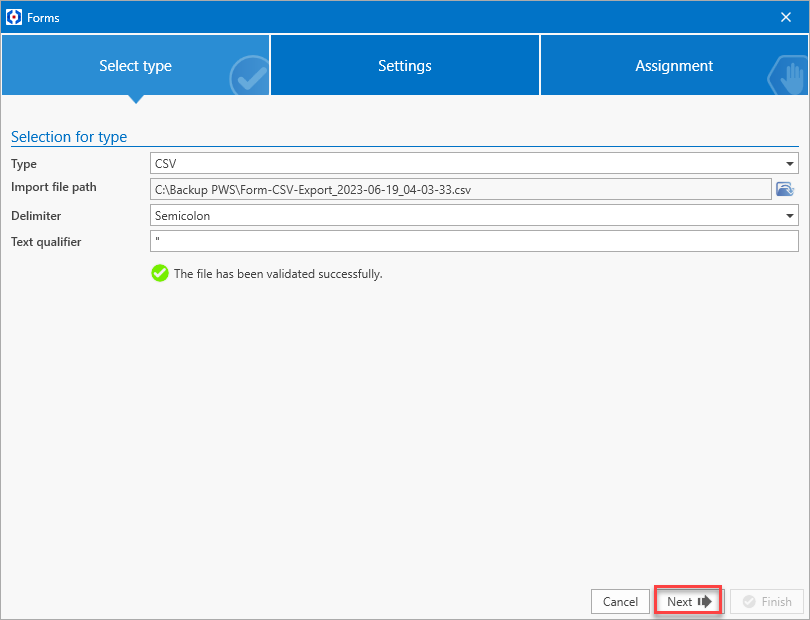Click the Delimiter field label

pos(36,215)
